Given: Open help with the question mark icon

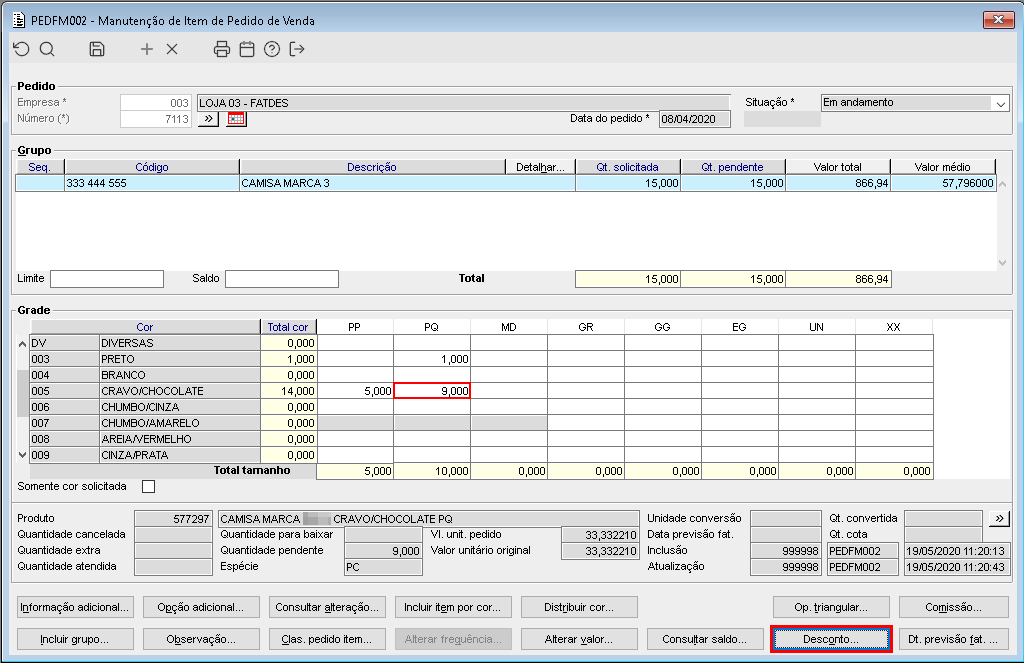Looking at the screenshot, I should (272, 49).
